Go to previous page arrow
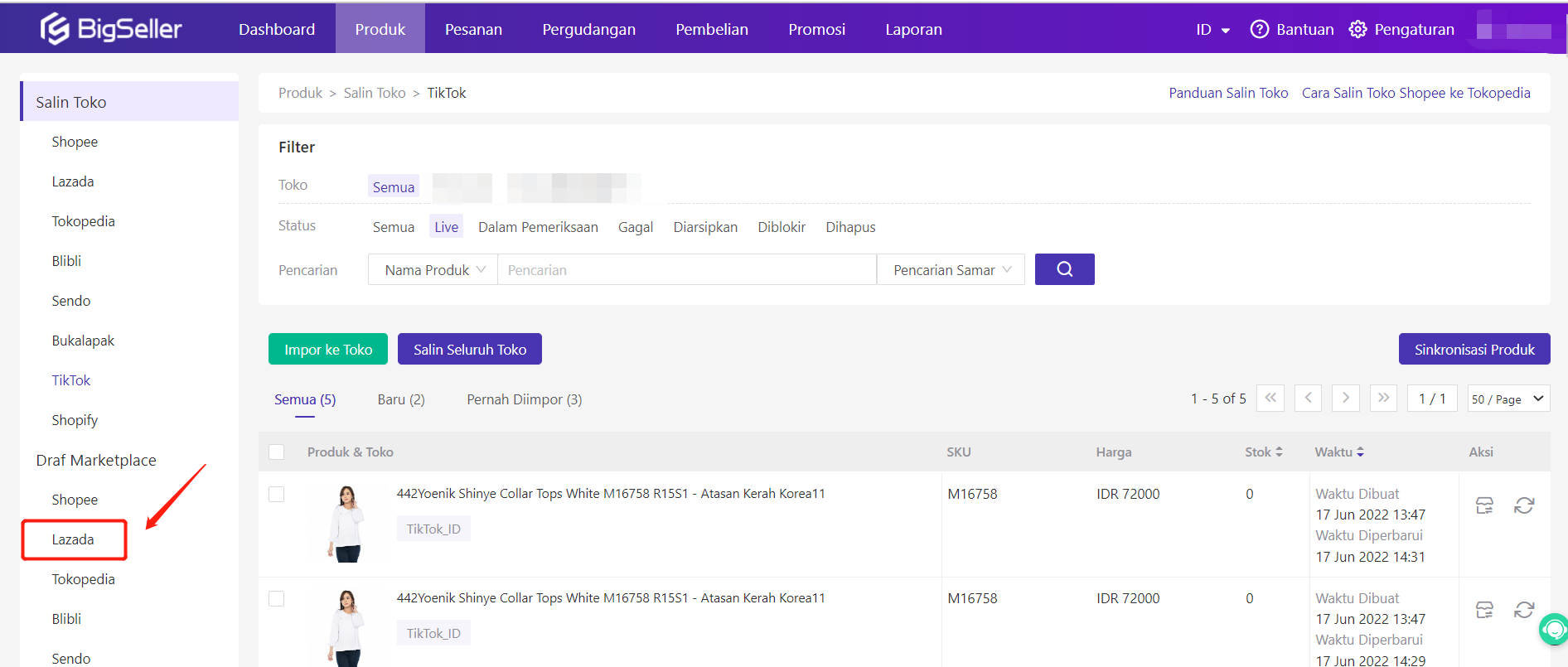The image size is (1568, 667). [x=1308, y=398]
